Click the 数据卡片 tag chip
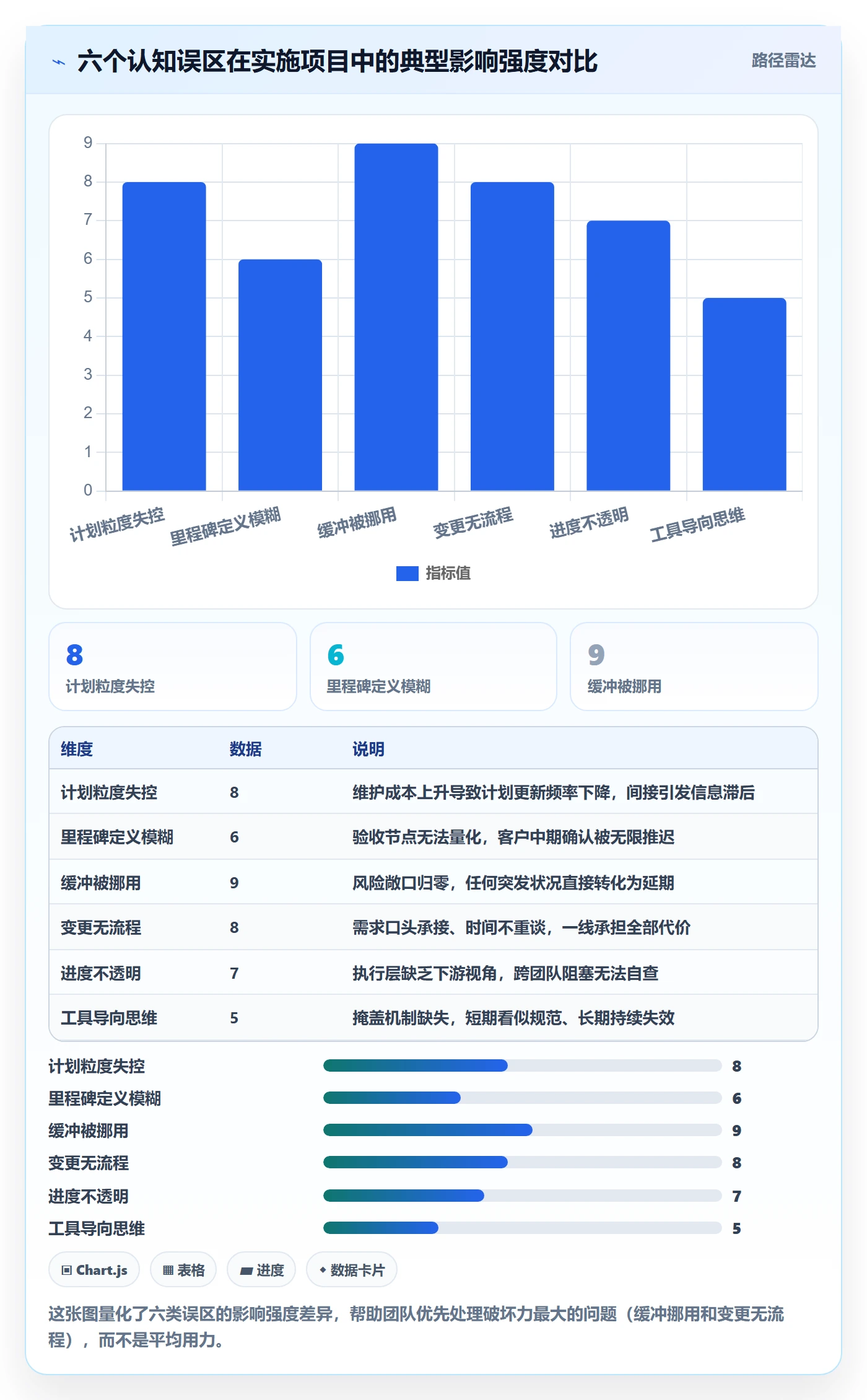The width and height of the screenshot is (867, 1400). point(352,1269)
